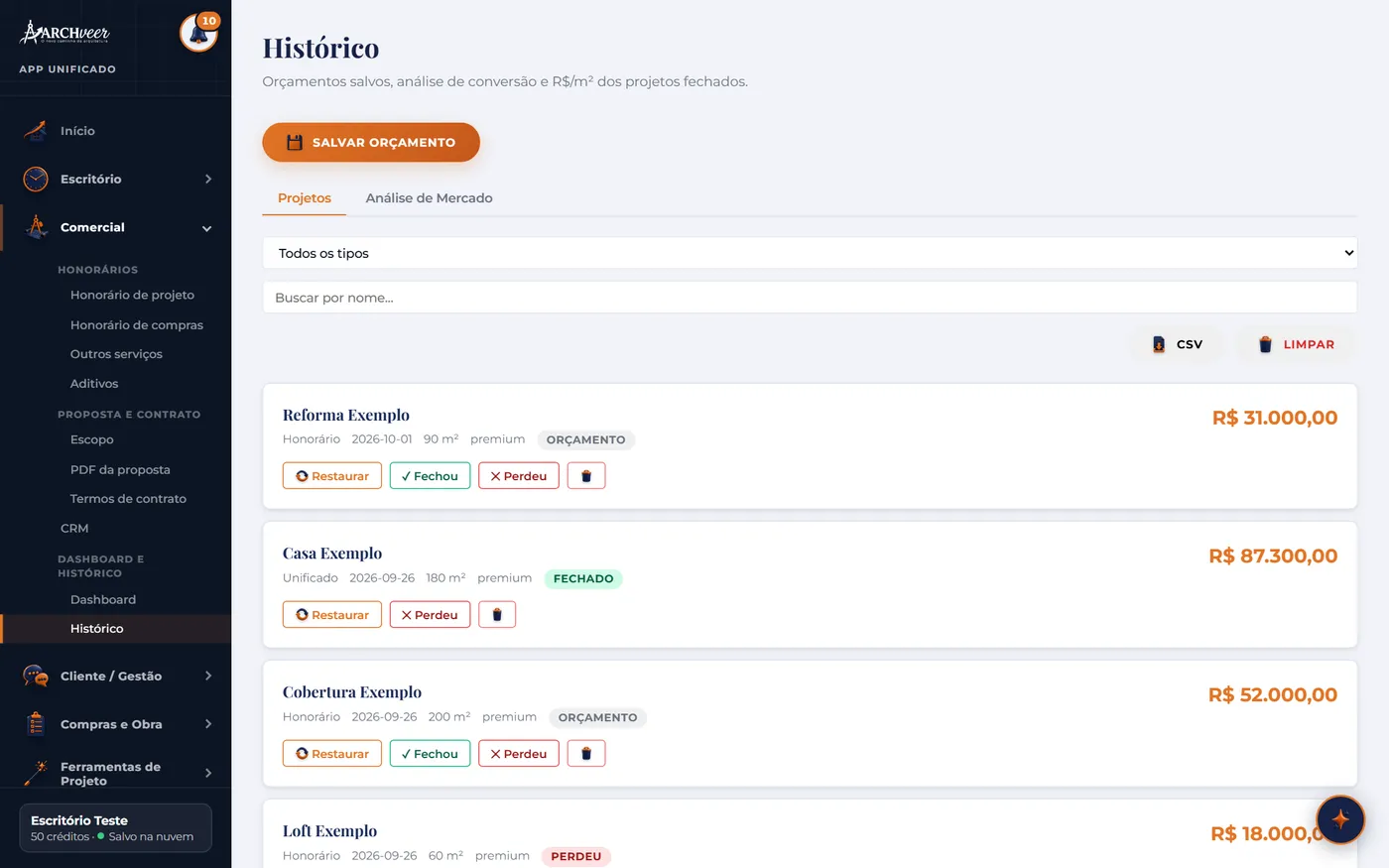Switch to the Projetos tab
This screenshot has height=868, width=1389.
(305, 198)
